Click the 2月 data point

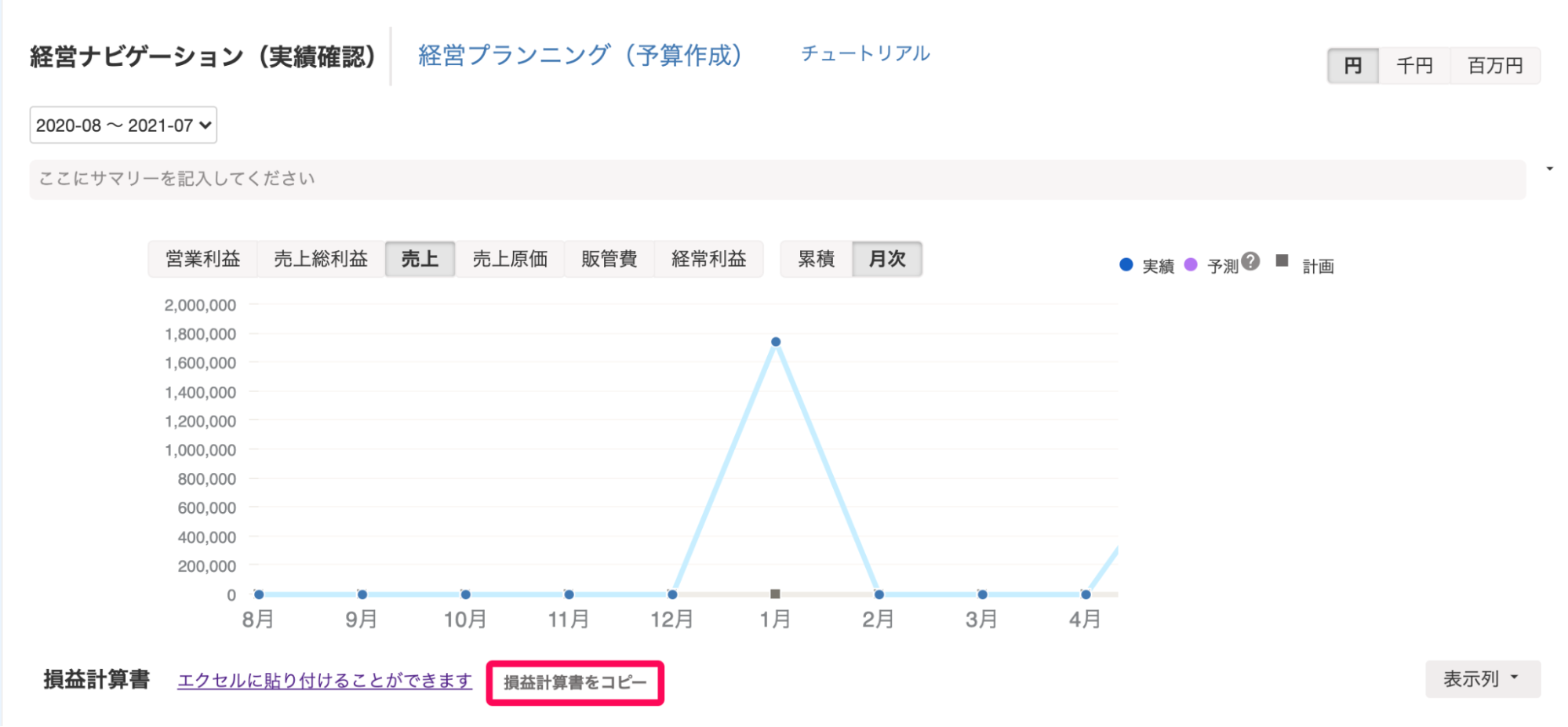click(879, 594)
